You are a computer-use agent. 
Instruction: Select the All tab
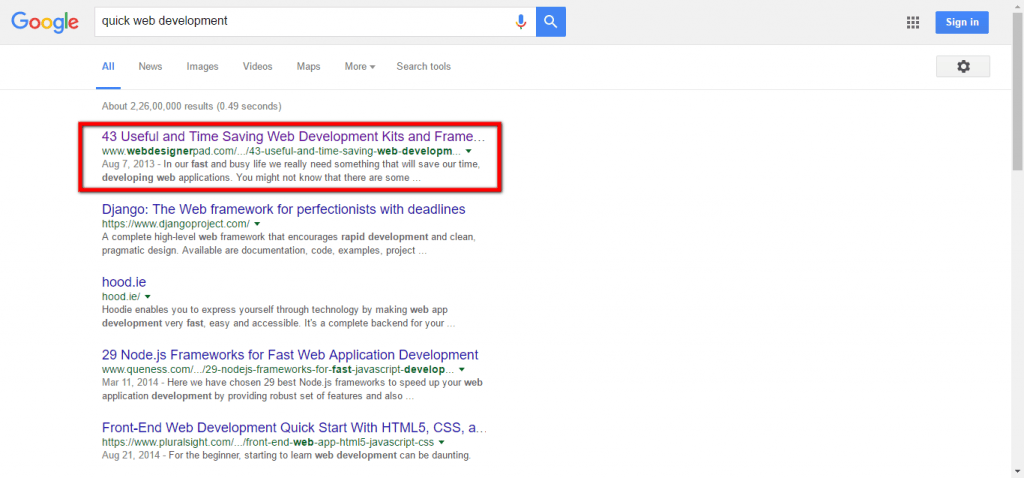click(108, 67)
